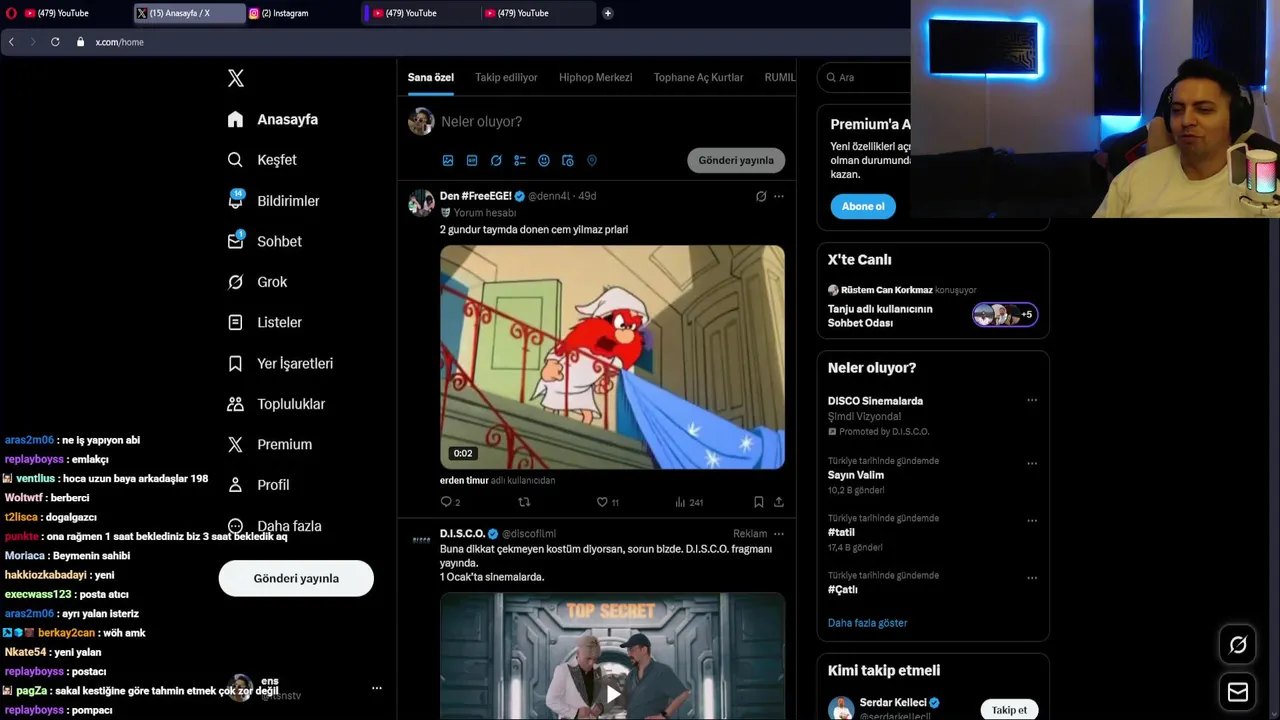Open more options for #Çatlı trend
Screen dimensions: 1280x720
[1032, 578]
